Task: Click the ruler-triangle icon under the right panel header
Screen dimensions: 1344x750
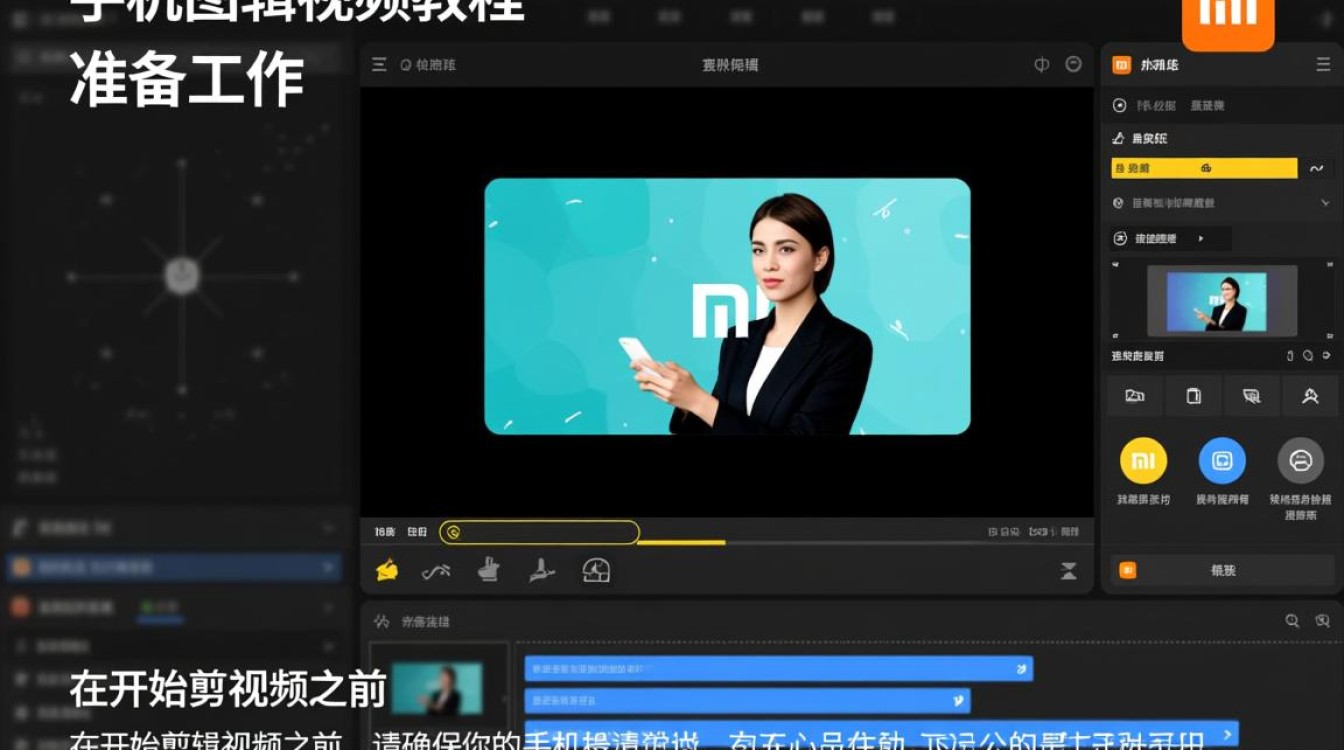Action: (1119, 138)
